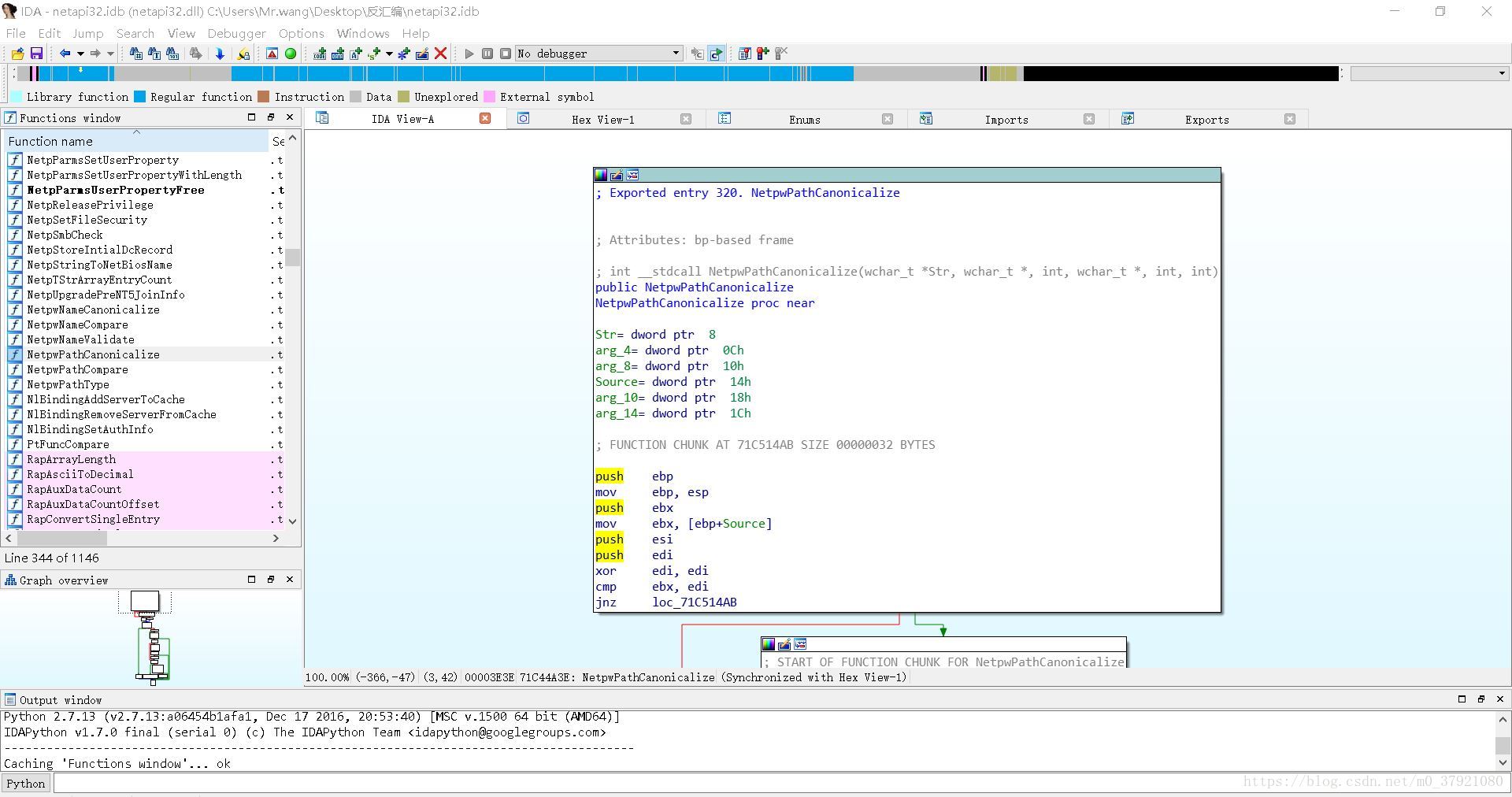Open the Options menu
This screenshot has height=797, width=1512.
(x=301, y=33)
